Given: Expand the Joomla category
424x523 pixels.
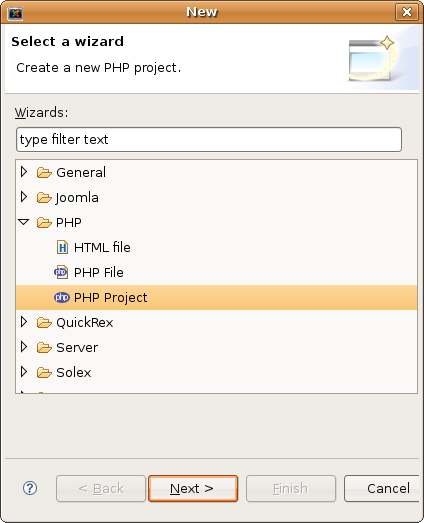Looking at the screenshot, I should pos(24,197).
